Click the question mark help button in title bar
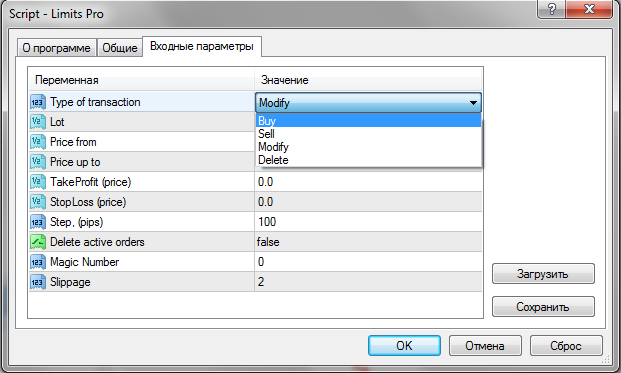The width and height of the screenshot is (621, 373). click(551, 9)
